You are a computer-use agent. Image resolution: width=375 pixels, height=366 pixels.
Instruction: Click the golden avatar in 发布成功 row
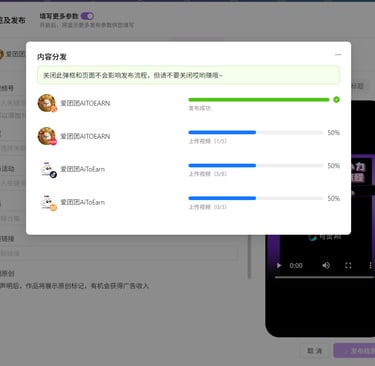[x=47, y=103]
